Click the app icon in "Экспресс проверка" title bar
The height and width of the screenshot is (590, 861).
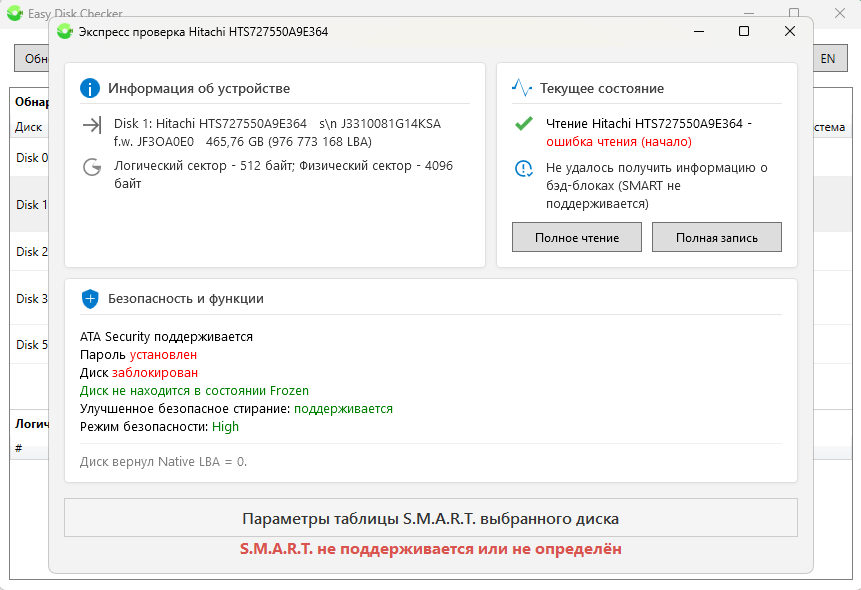point(65,31)
